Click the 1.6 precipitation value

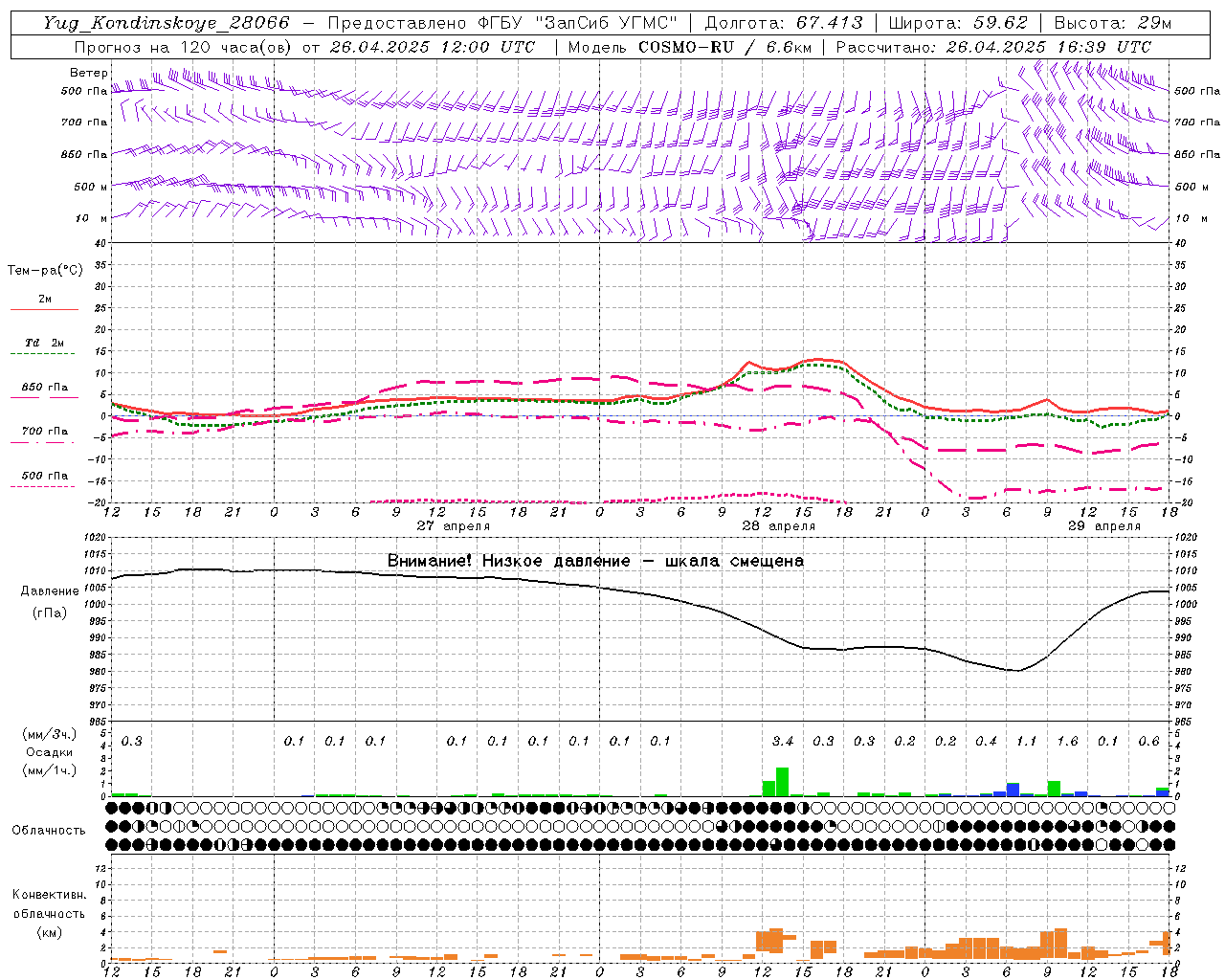[1067, 741]
